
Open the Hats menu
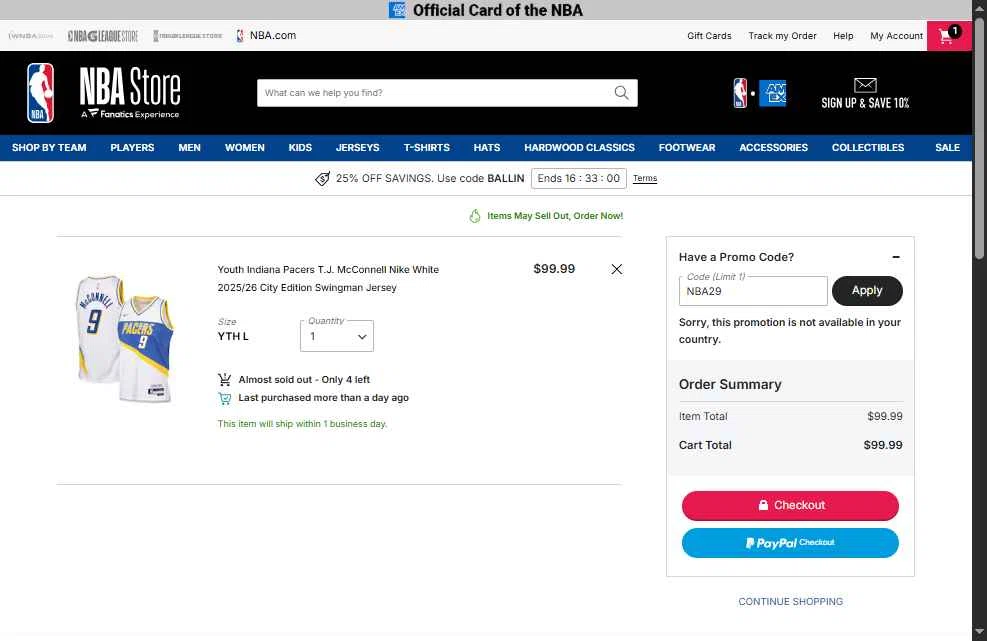coord(487,147)
